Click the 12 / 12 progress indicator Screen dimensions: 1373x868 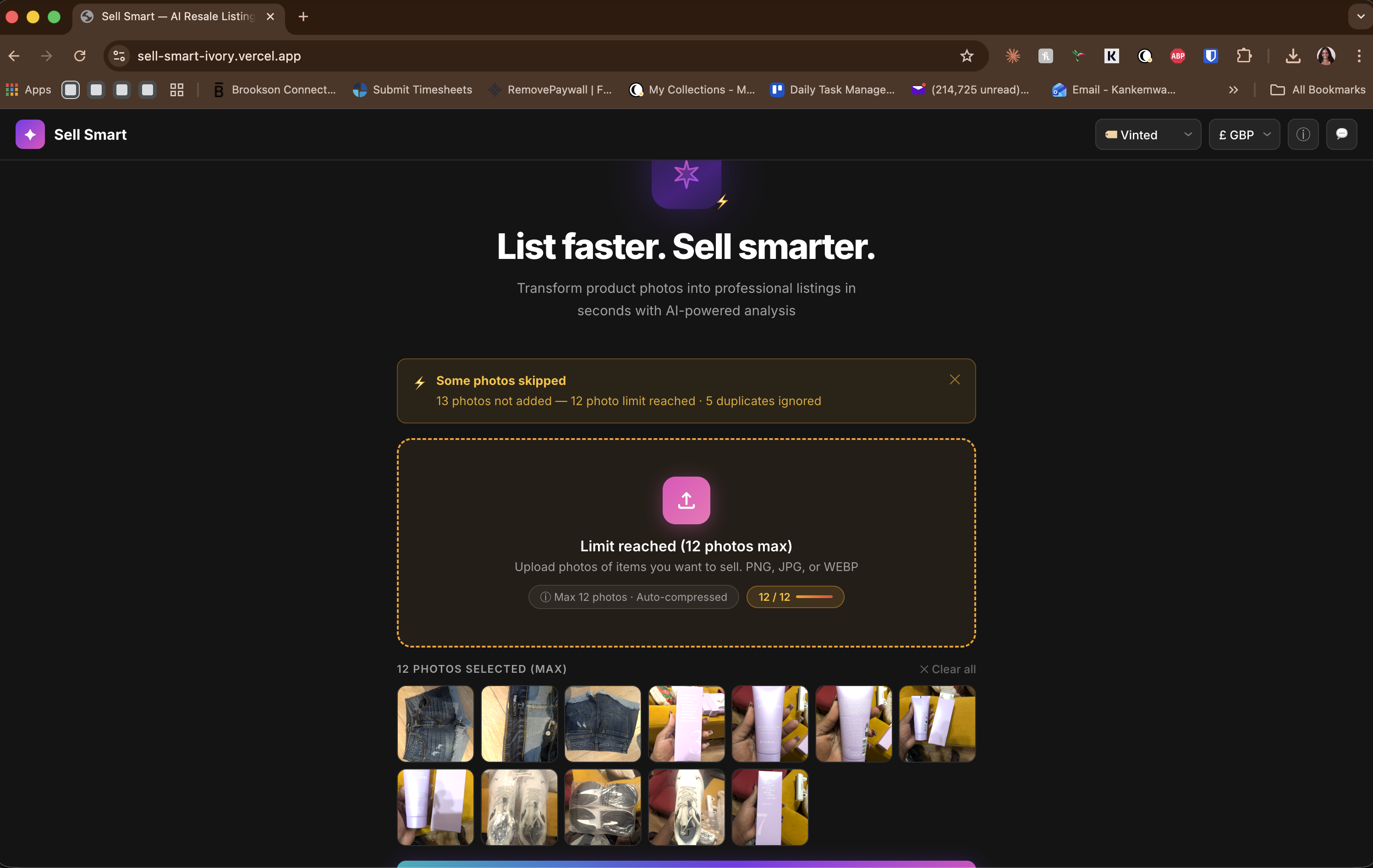[x=795, y=597]
